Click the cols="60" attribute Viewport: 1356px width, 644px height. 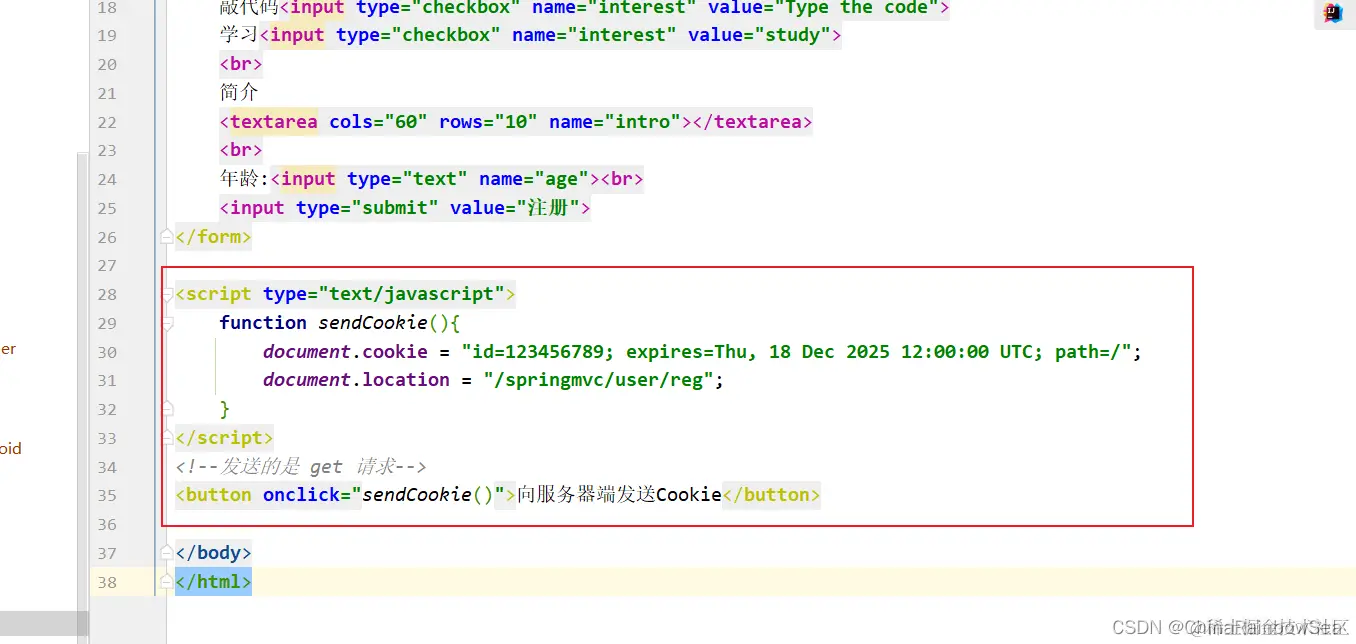tap(379, 122)
